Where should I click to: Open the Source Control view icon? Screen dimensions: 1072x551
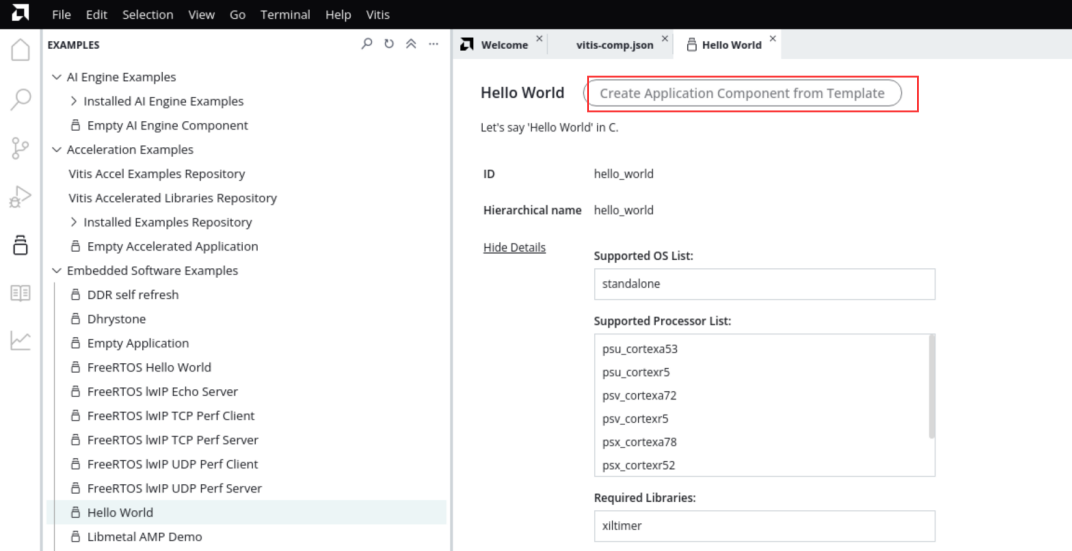(21, 148)
